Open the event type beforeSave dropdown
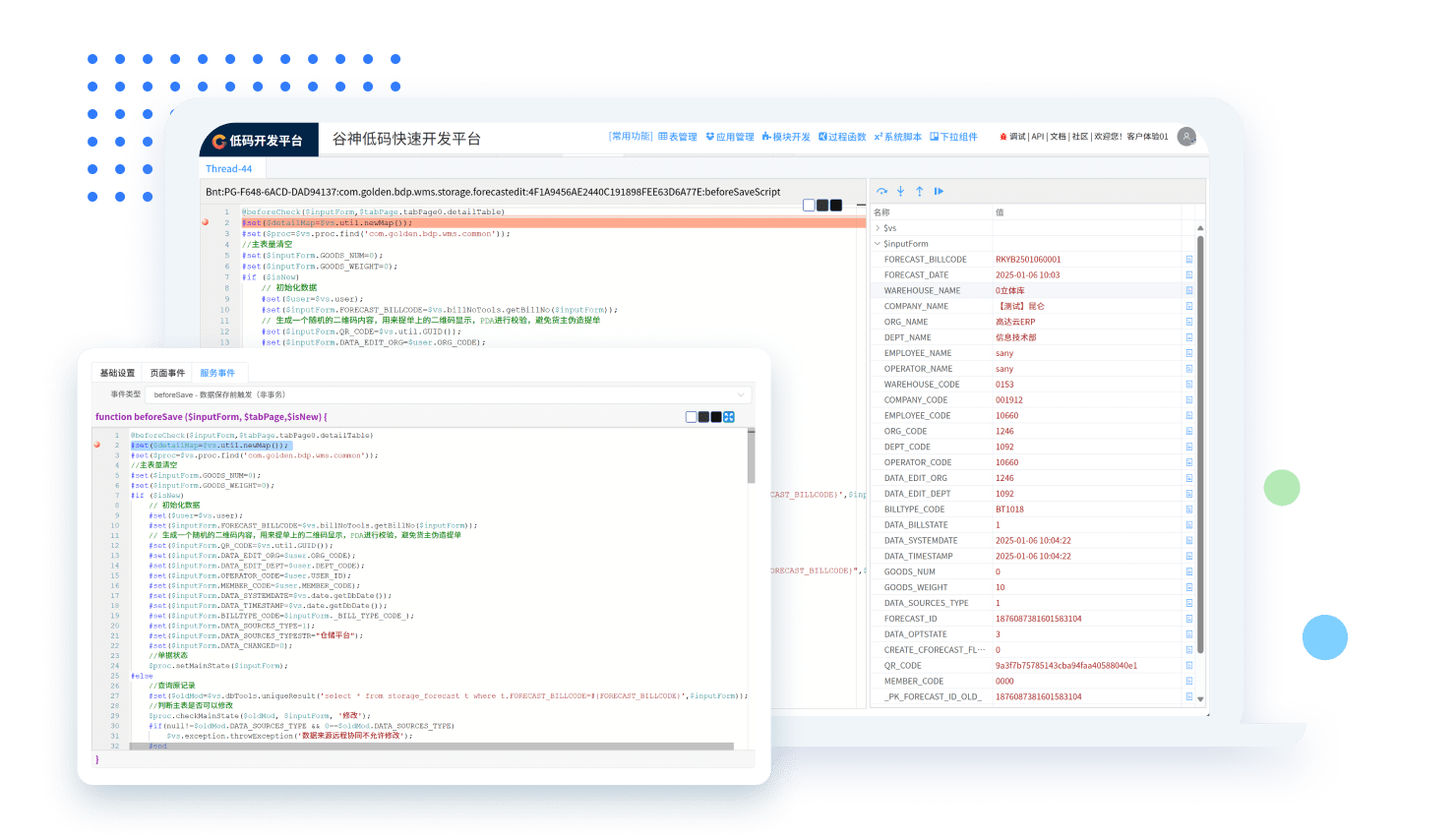The image size is (1456, 840). click(x=448, y=394)
